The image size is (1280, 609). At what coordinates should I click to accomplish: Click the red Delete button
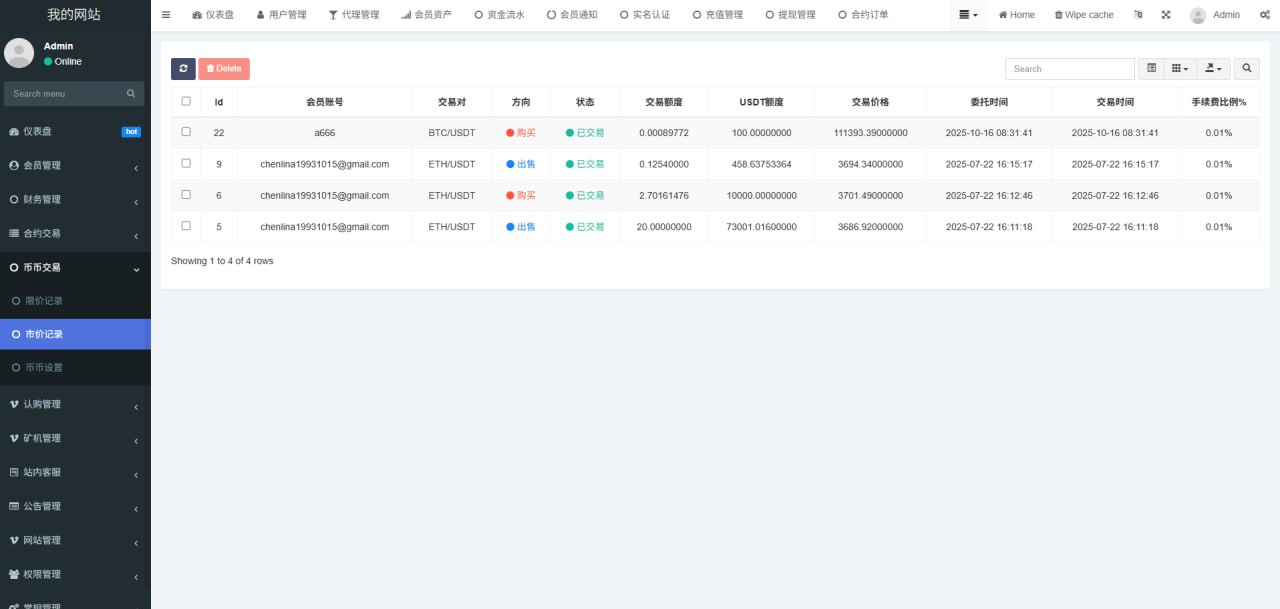pyautogui.click(x=224, y=69)
